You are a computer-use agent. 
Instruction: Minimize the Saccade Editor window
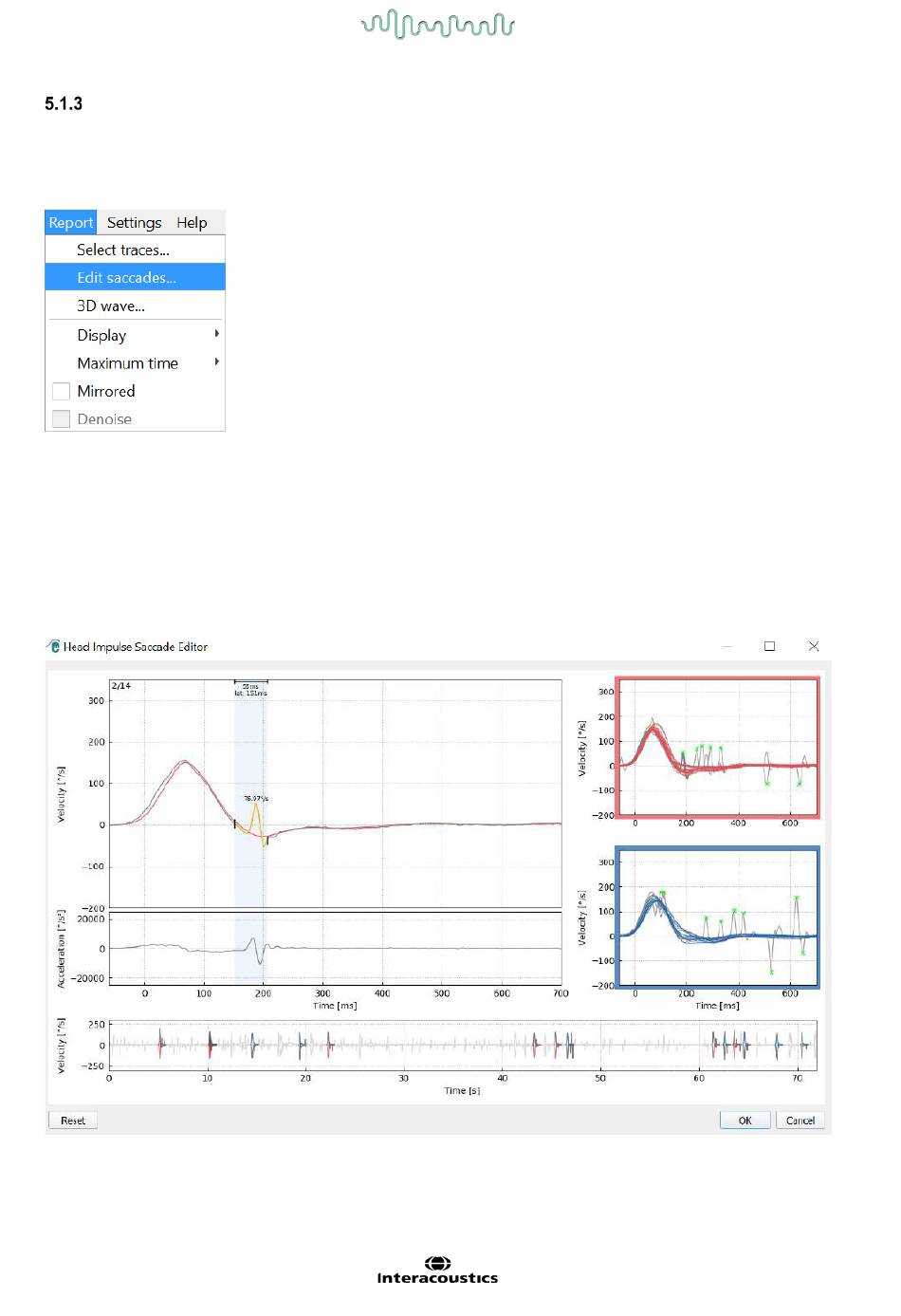726,646
